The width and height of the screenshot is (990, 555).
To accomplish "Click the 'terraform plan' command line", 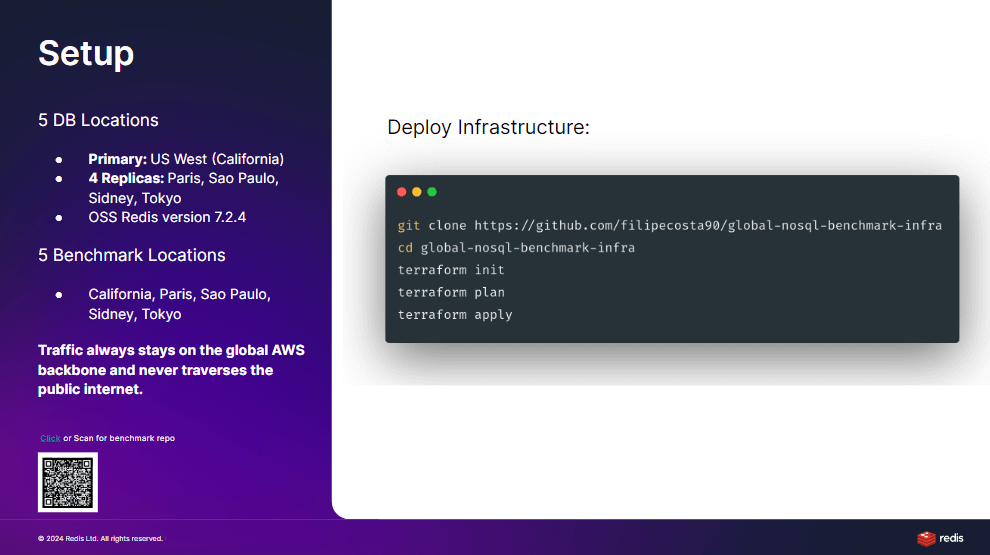I will tap(451, 292).
